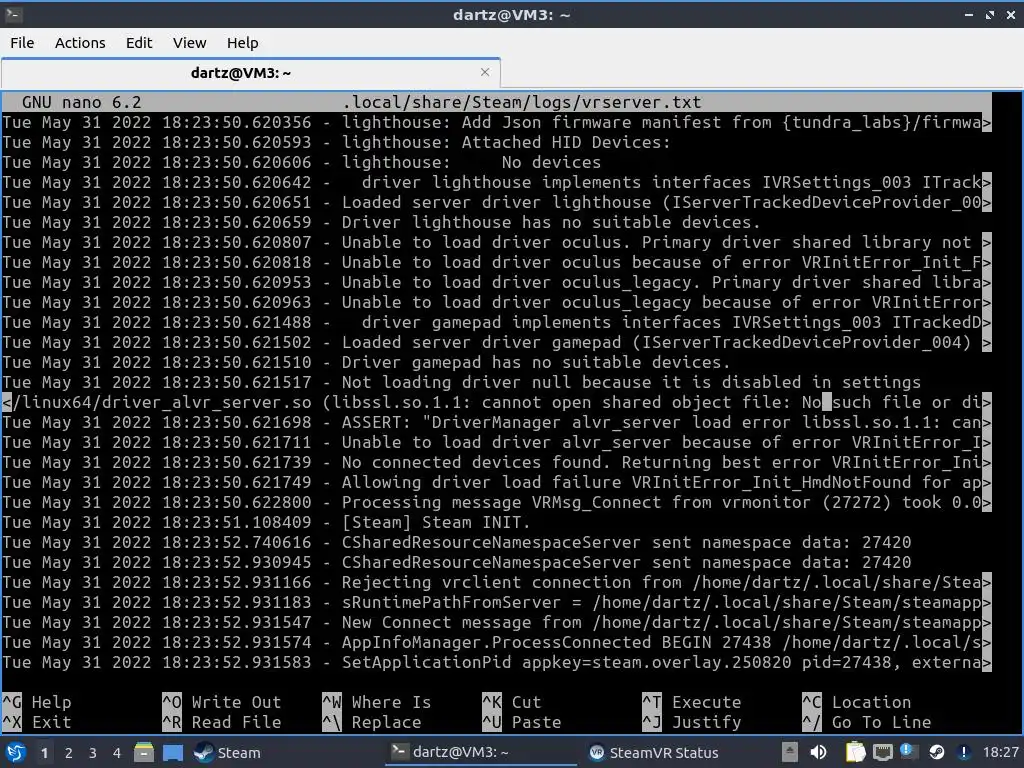The width and height of the screenshot is (1024, 768).
Task: Switch to workspace 2
Action: point(69,753)
